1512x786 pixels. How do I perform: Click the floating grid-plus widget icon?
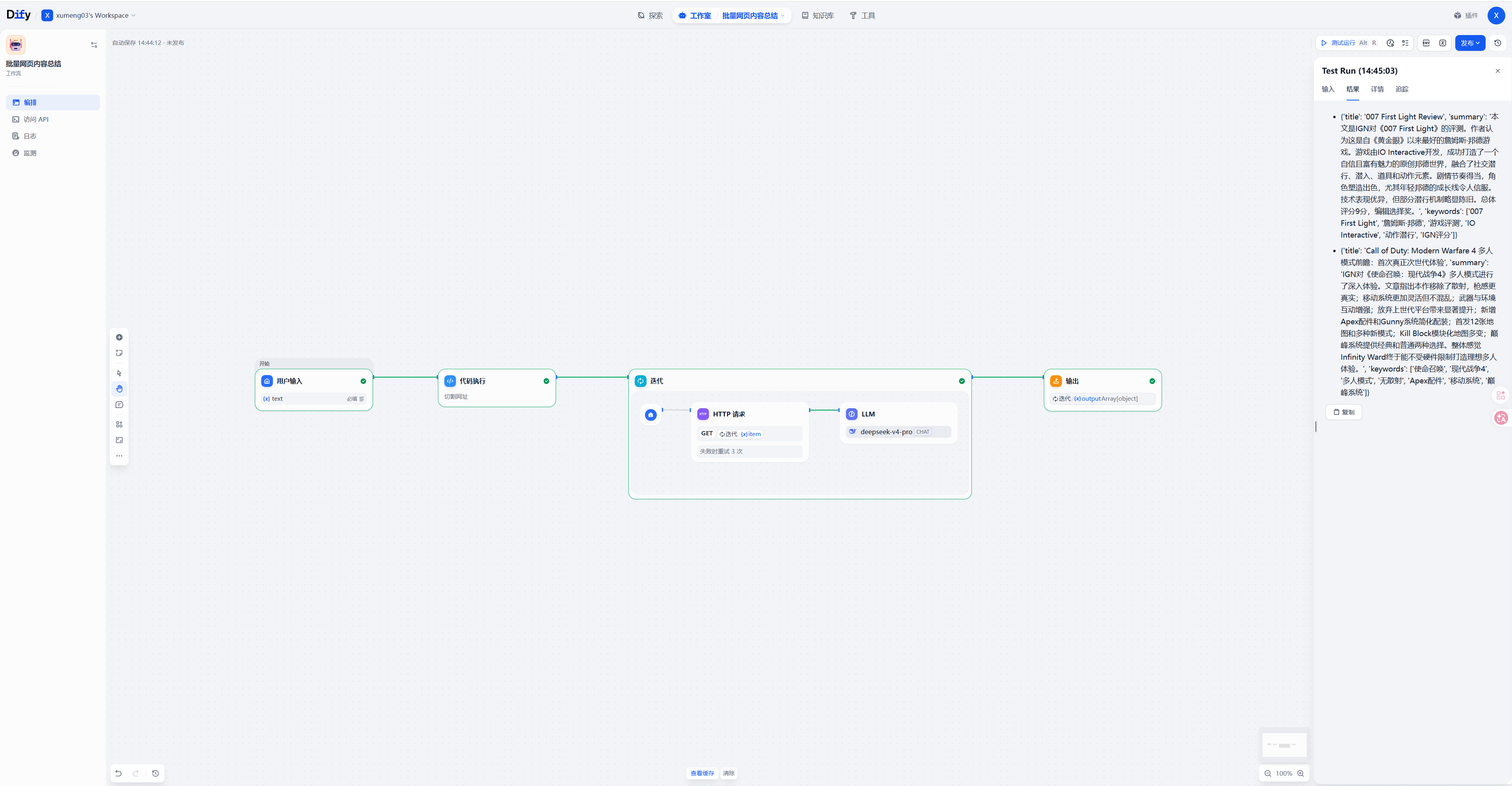click(x=1501, y=395)
